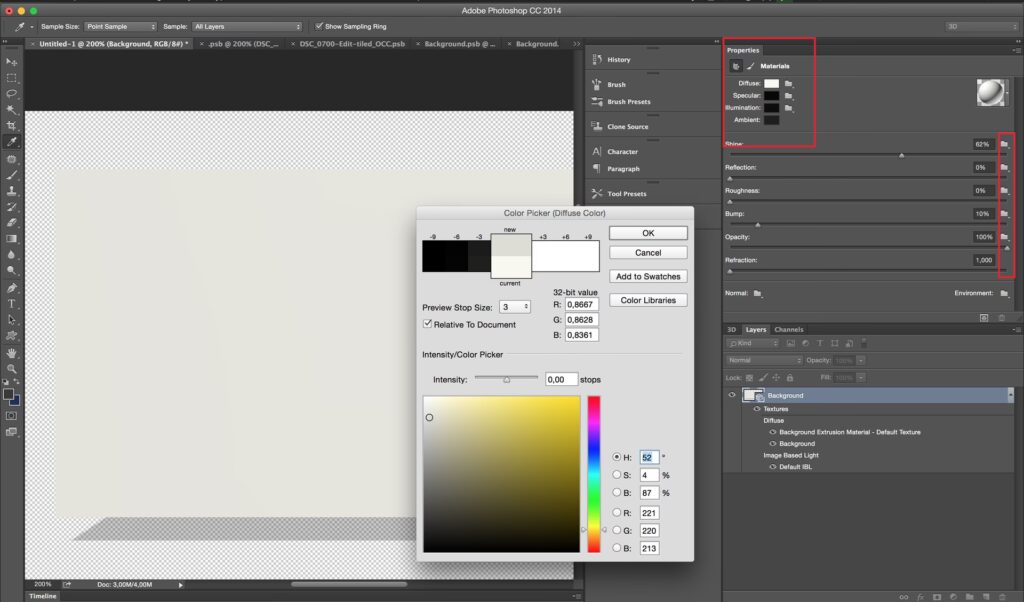Open the Sample Size dropdown

coord(120,26)
